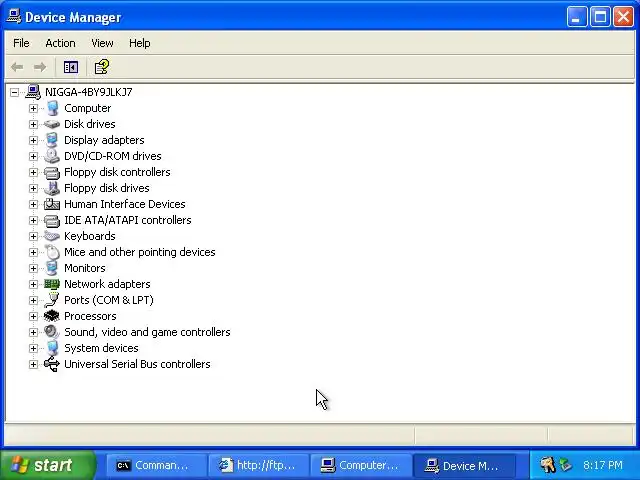Switch to the http://ftp browser taskbar button
Screen dimensions: 640x480
point(259,465)
